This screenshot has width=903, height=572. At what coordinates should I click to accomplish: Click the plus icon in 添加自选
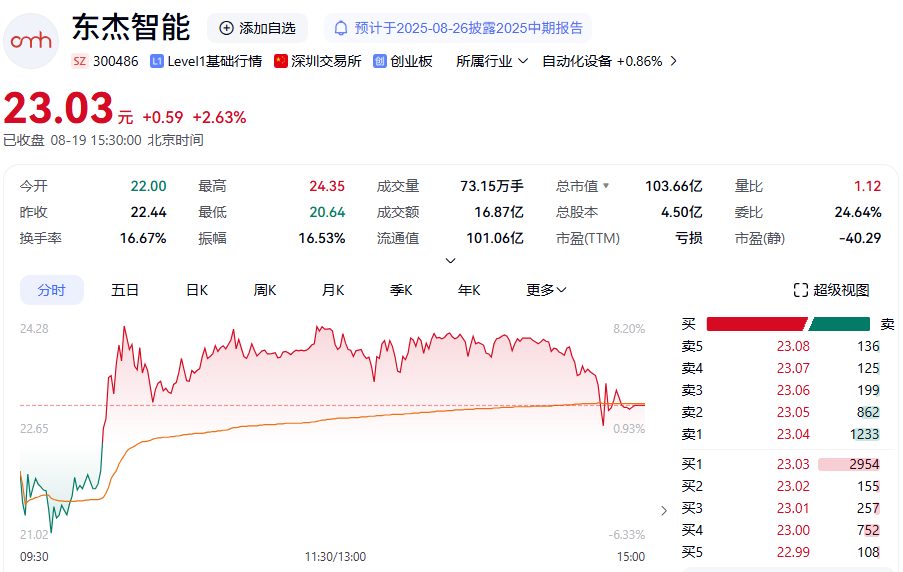[226, 28]
